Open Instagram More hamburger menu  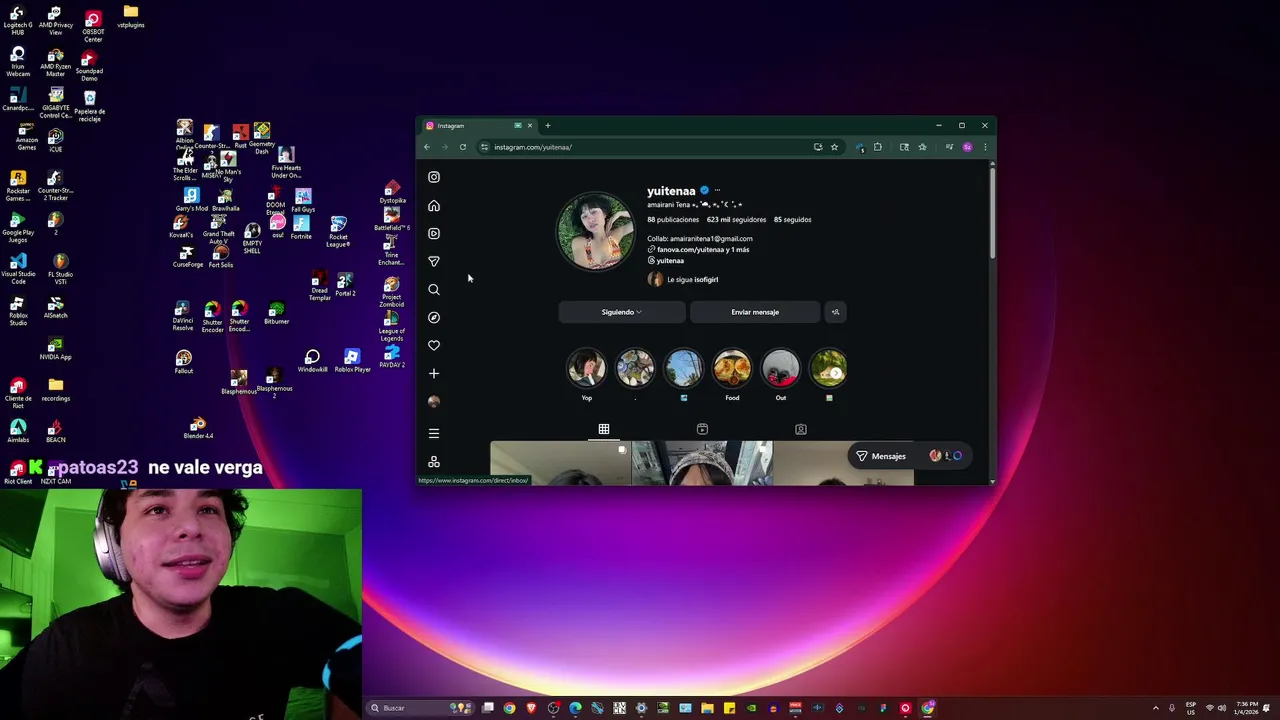click(x=434, y=433)
